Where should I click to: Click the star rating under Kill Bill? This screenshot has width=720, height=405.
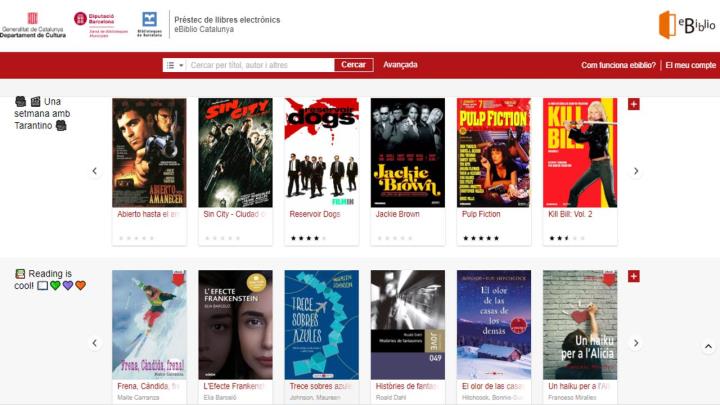pos(567,238)
